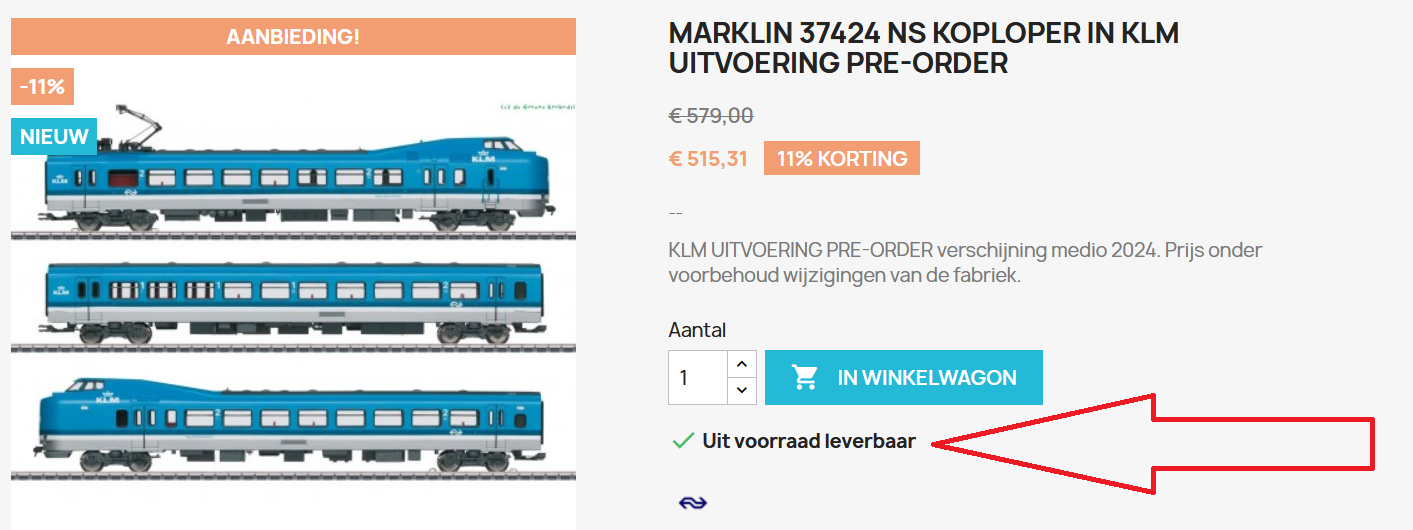
Task: Increase quantity with the up arrow
Action: pyautogui.click(x=741, y=365)
